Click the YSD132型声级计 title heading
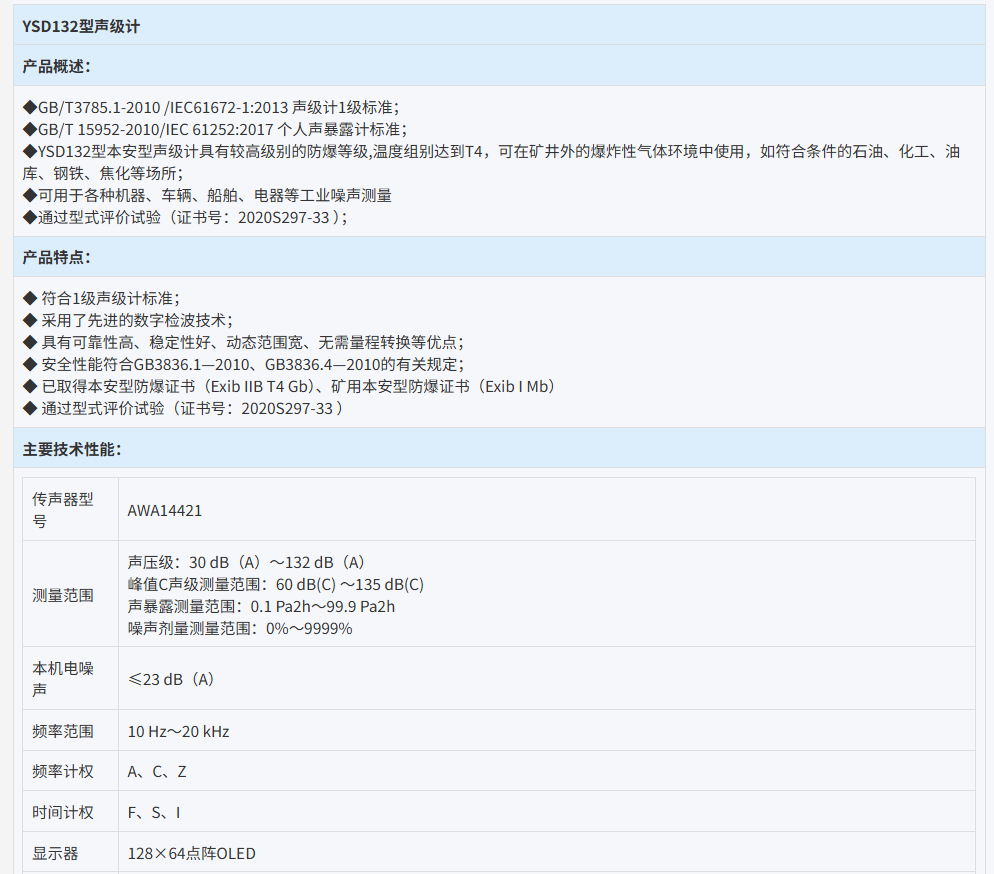 tap(81, 27)
